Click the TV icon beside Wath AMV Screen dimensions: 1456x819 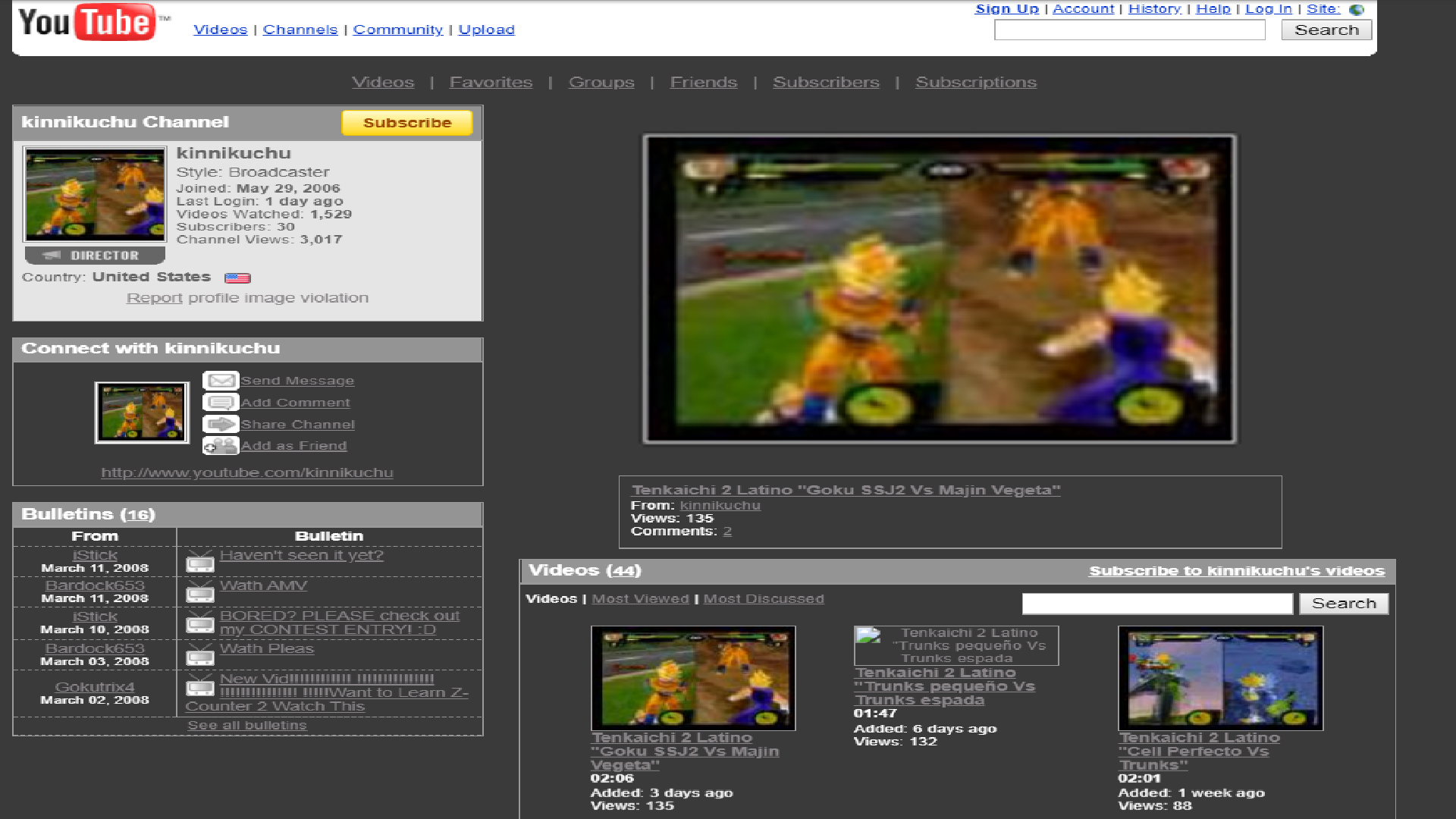pos(200,591)
